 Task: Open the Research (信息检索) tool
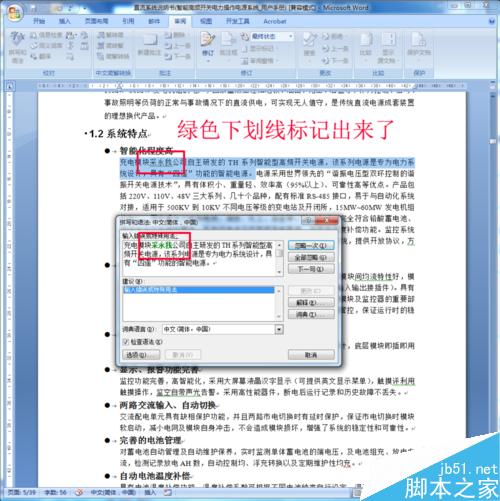[x=46, y=35]
